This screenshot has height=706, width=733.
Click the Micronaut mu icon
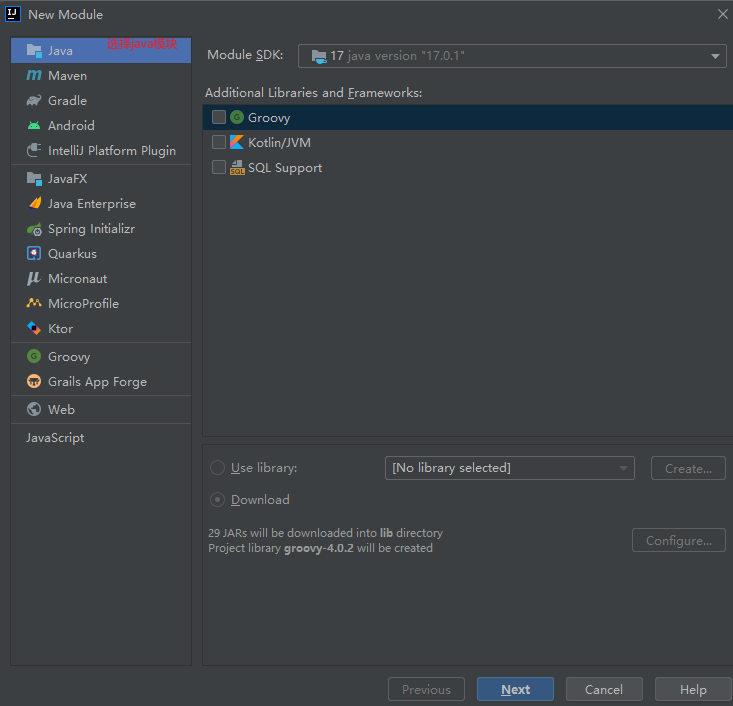point(34,279)
